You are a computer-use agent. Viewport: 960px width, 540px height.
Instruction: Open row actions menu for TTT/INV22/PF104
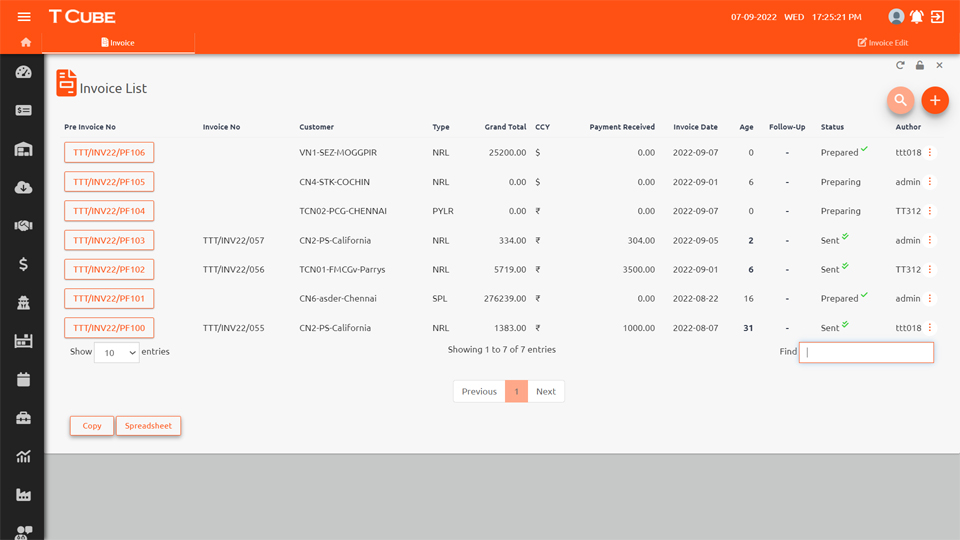pyautogui.click(x=930, y=211)
